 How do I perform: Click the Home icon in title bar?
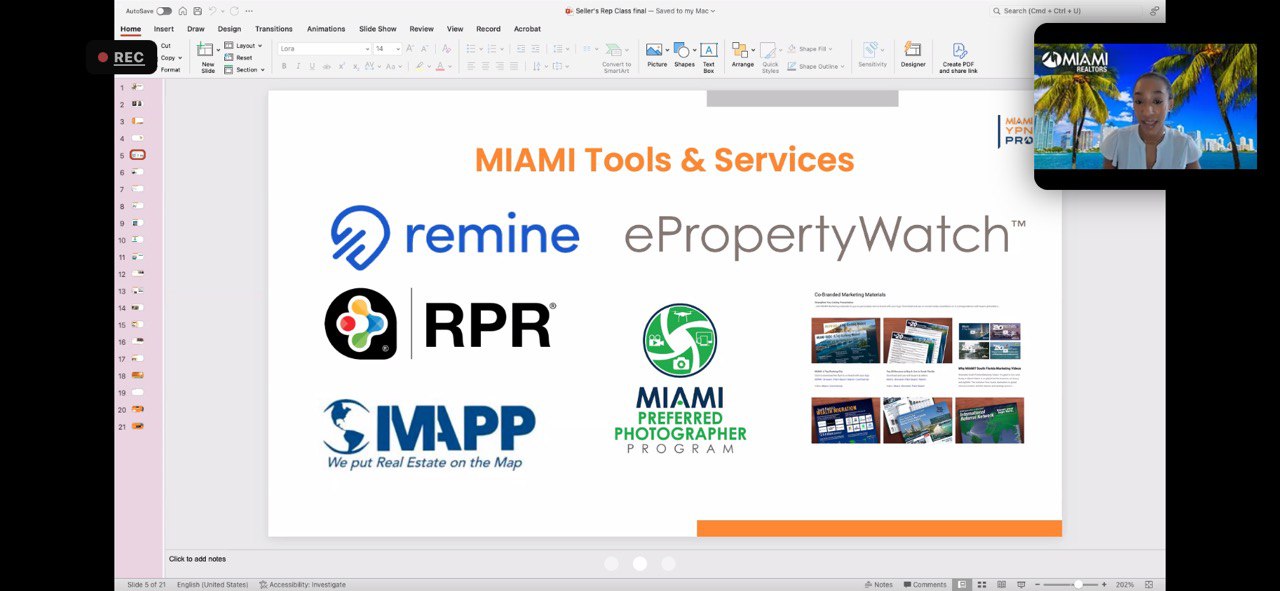click(183, 11)
